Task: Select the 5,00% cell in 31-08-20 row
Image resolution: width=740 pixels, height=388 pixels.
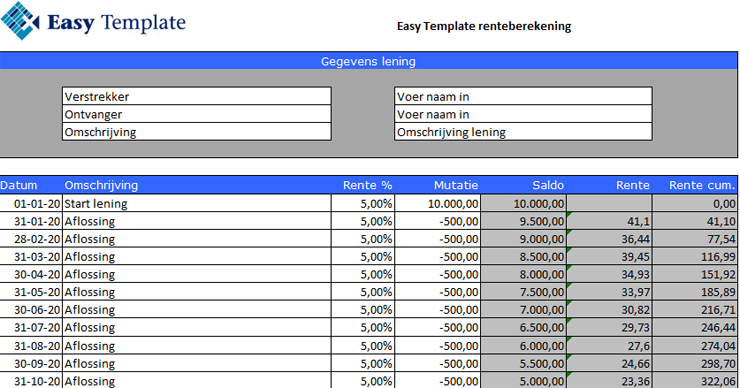Action: (x=363, y=346)
